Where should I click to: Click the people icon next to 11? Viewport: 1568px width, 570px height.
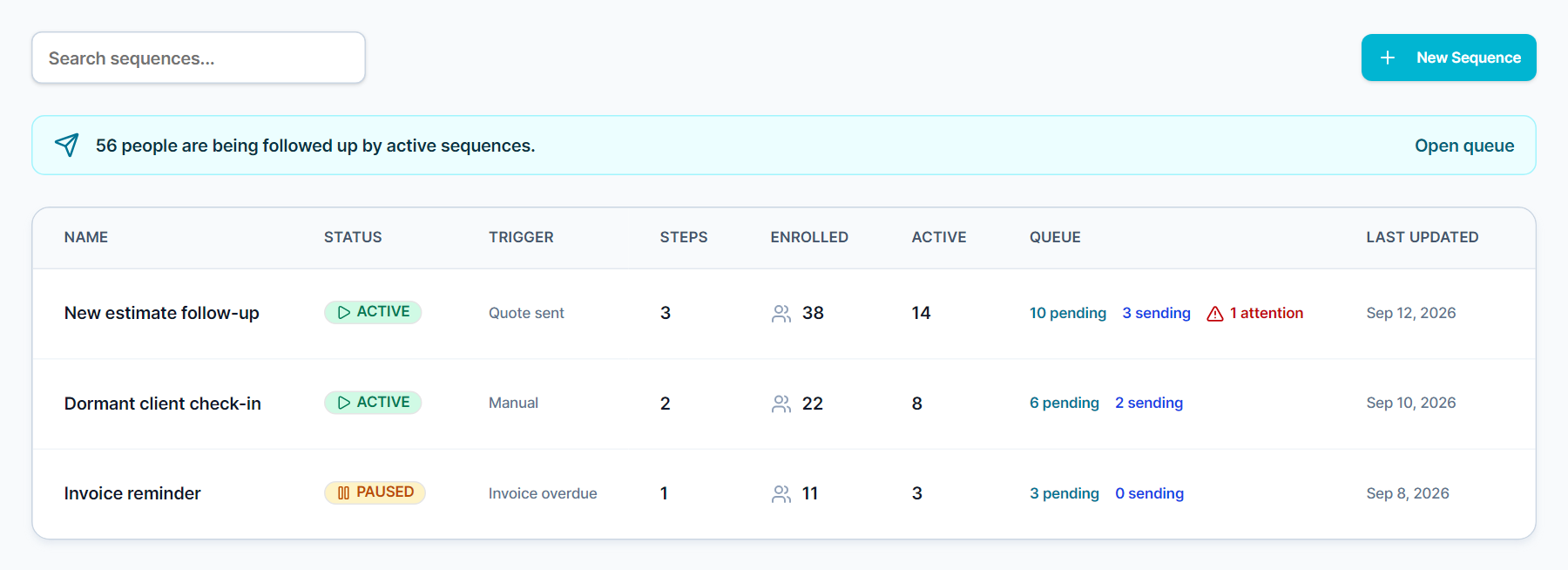781,493
